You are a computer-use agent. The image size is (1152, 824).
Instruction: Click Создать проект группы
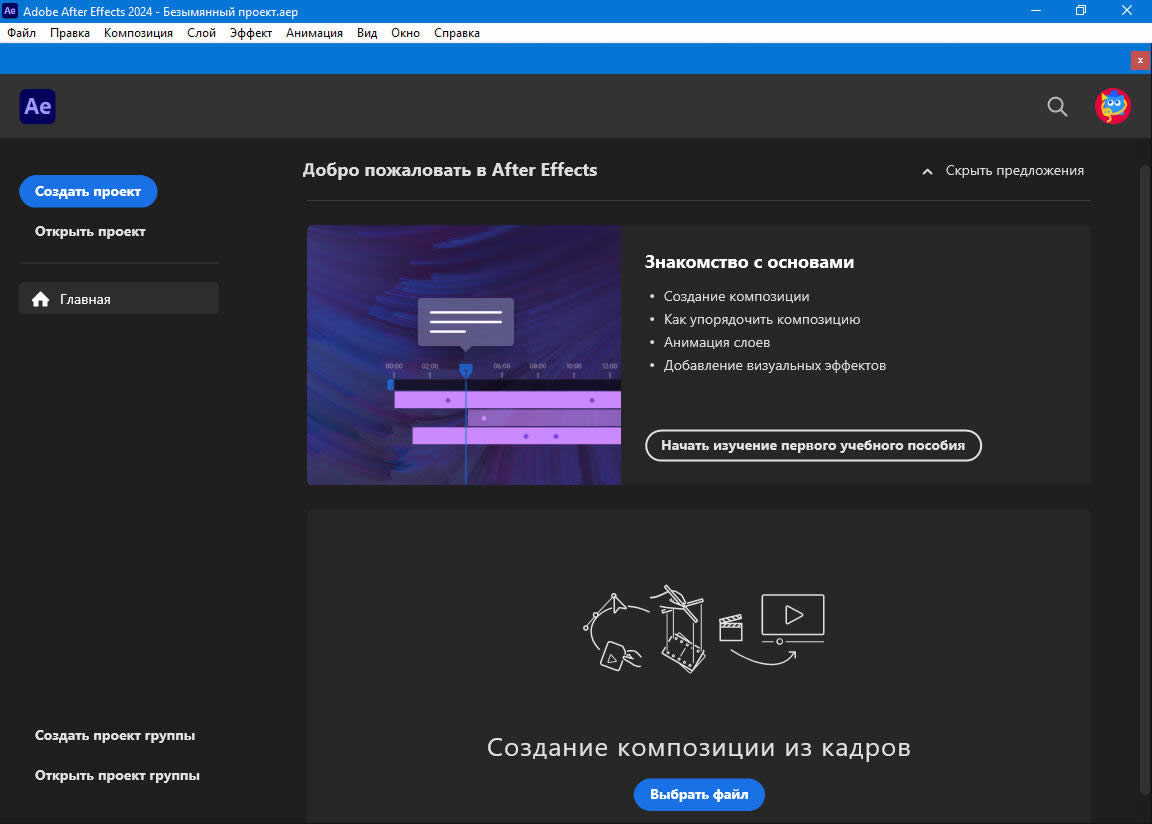(x=115, y=735)
